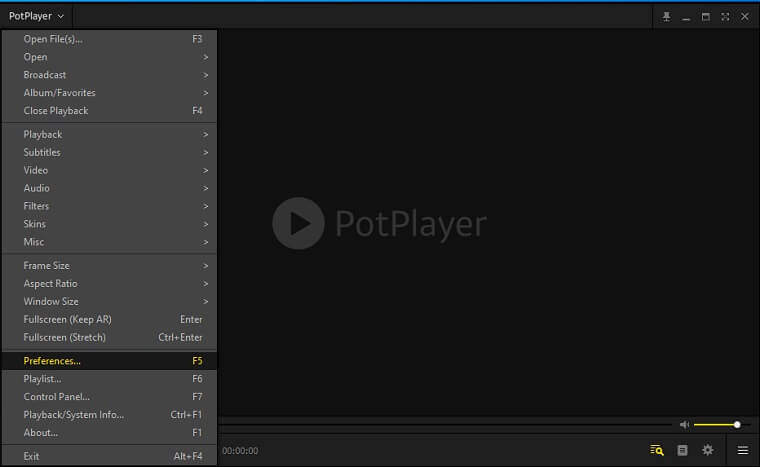Expand the Aspect Ratio submenu
The image size is (760, 467).
[110, 284]
